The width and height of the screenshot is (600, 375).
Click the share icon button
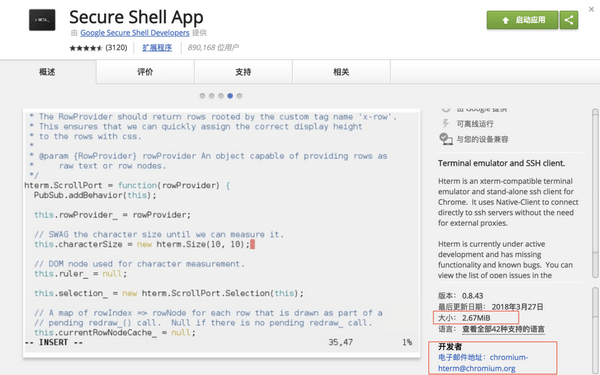pyautogui.click(x=569, y=20)
